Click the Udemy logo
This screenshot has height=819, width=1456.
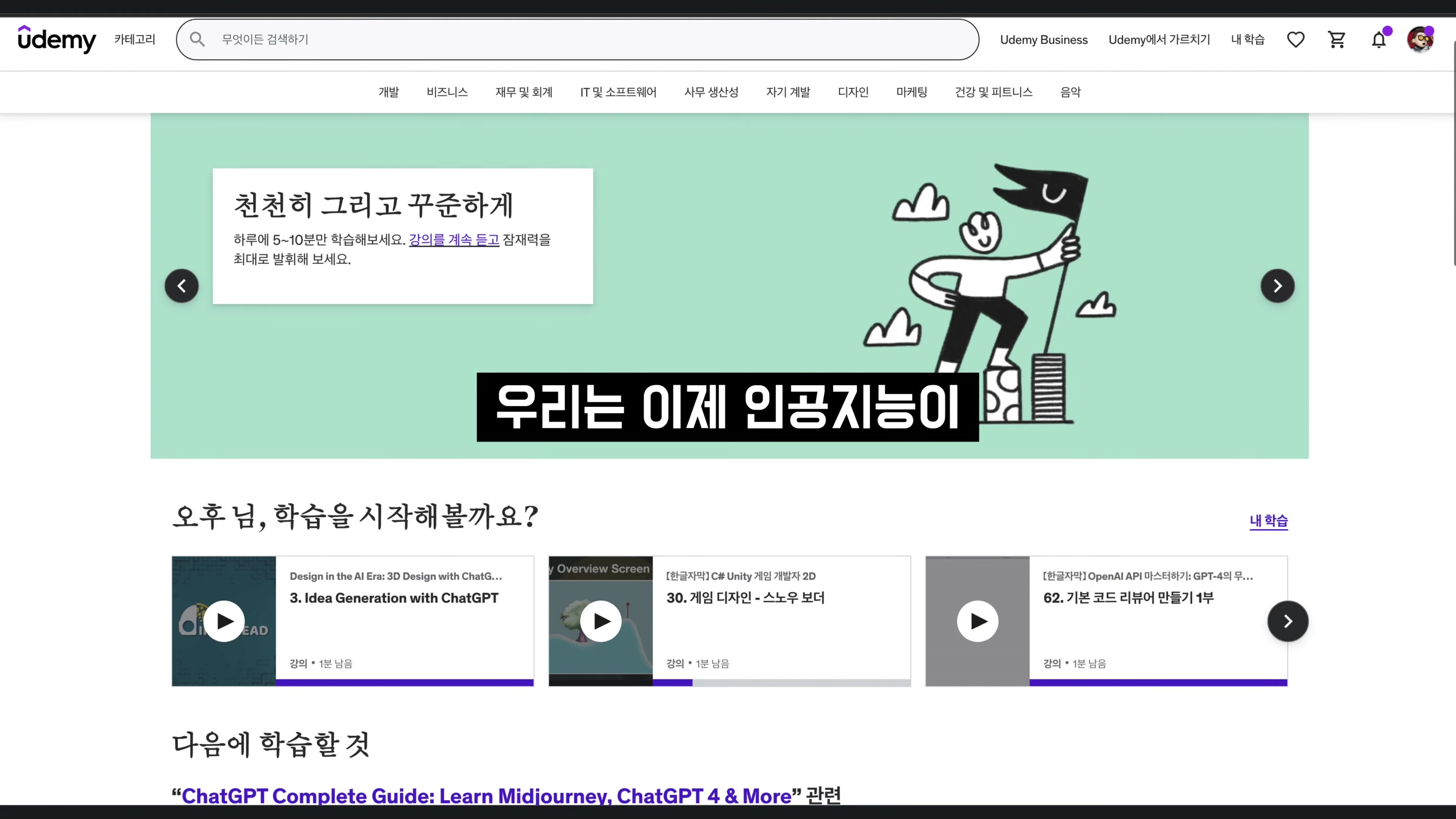click(56, 40)
